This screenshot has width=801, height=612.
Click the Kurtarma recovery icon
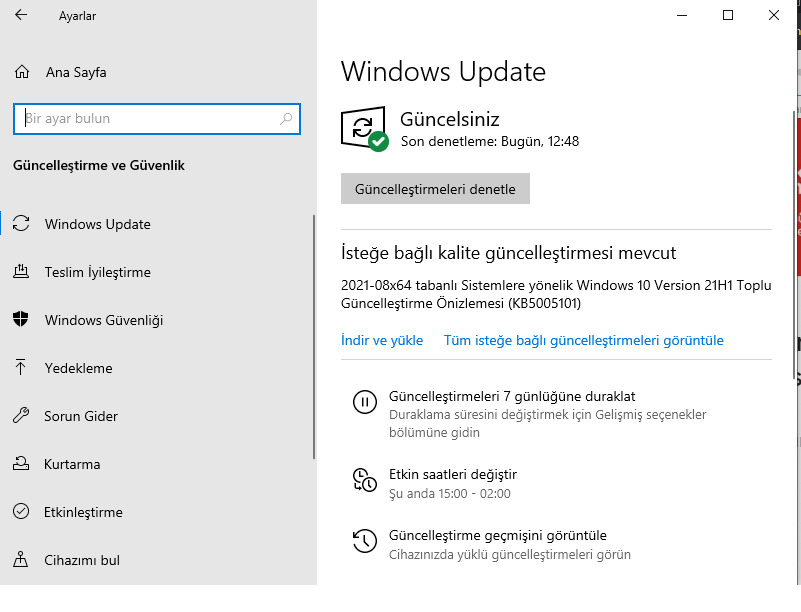coord(21,464)
